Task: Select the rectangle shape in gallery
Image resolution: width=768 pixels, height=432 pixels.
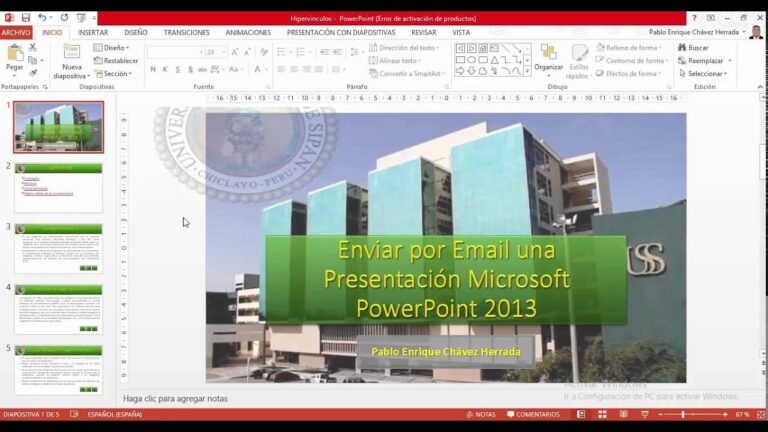Action: coord(460,60)
